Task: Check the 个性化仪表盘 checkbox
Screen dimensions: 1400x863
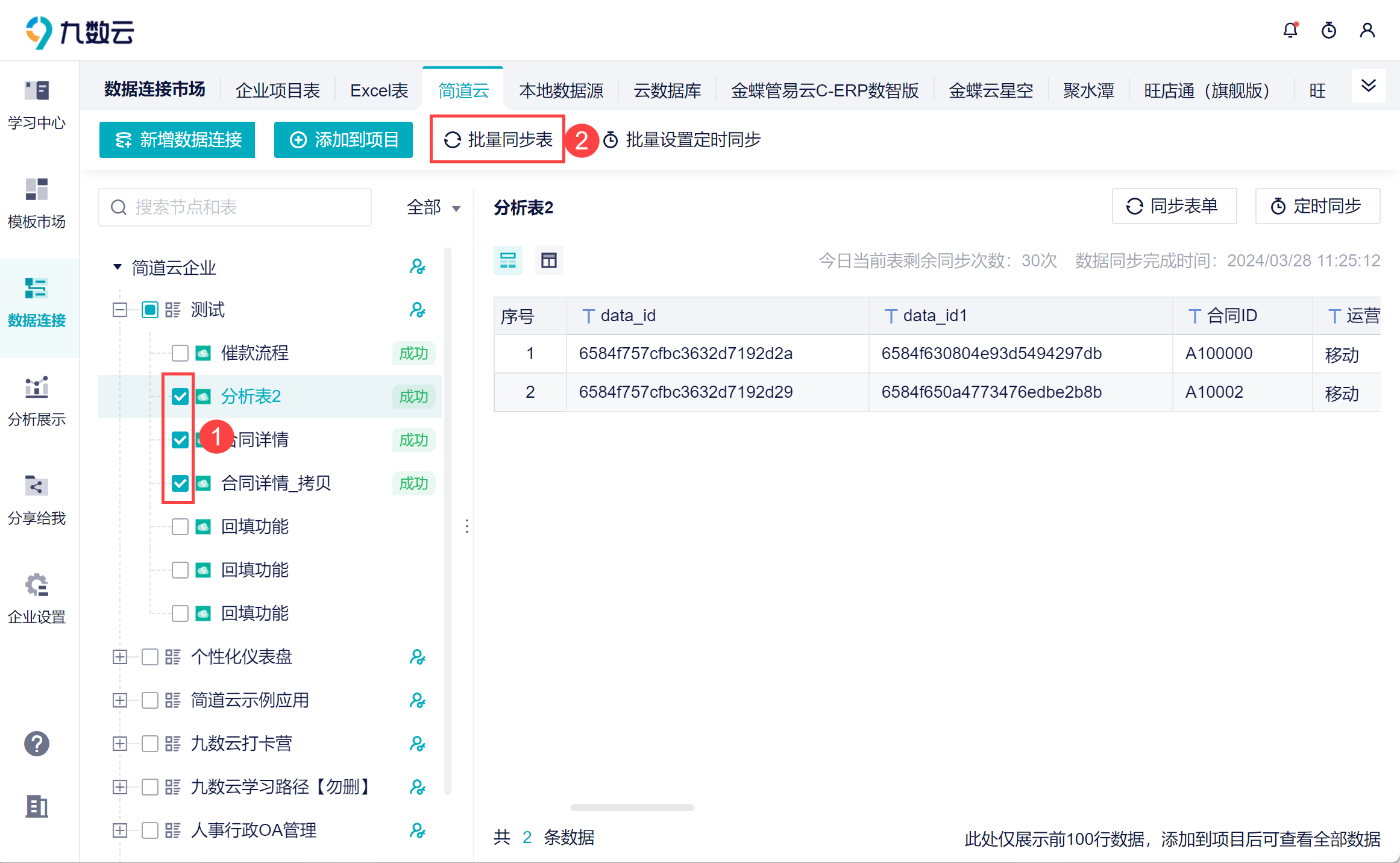Action: (x=150, y=657)
